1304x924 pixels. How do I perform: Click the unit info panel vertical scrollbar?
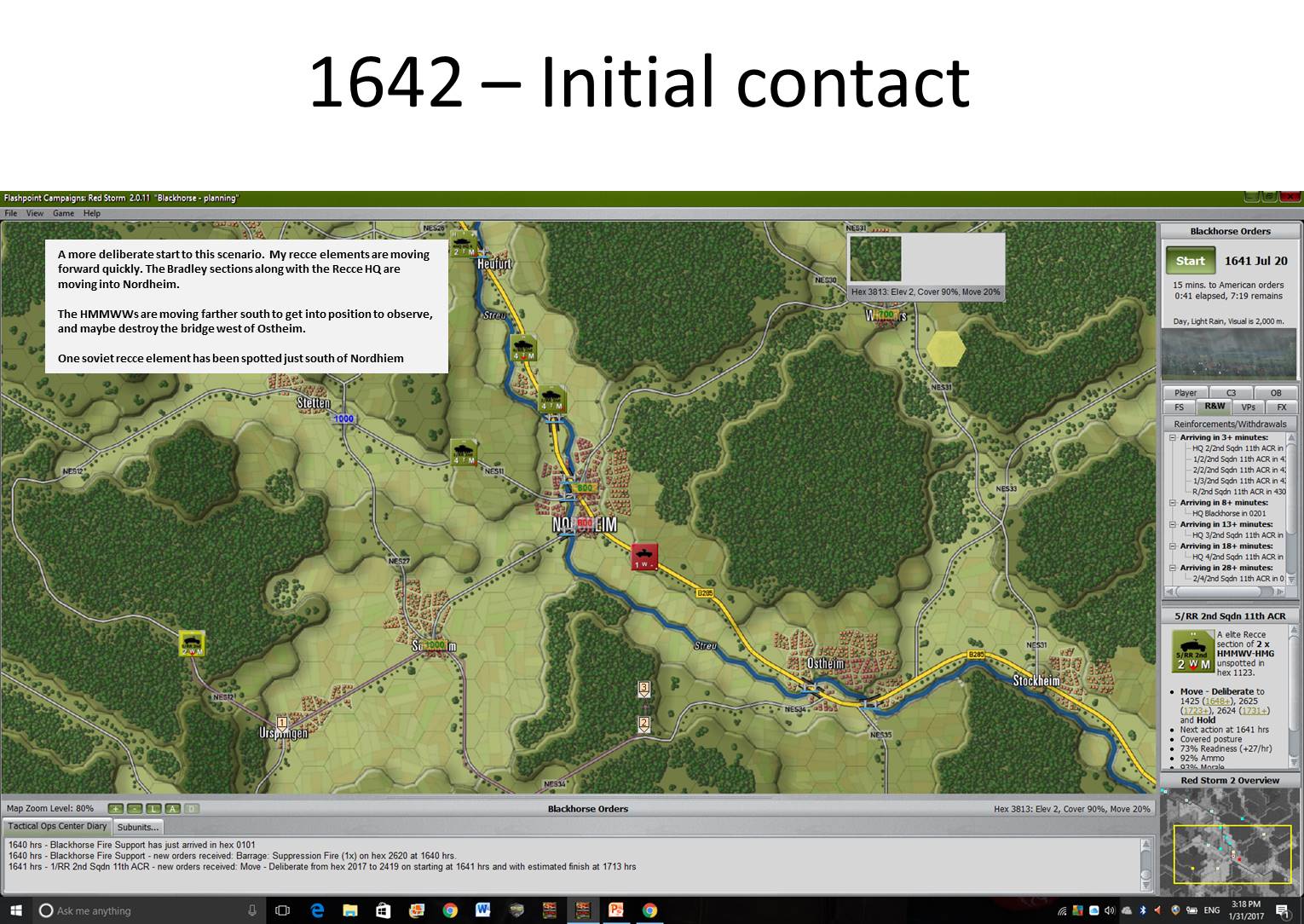coord(1293,697)
